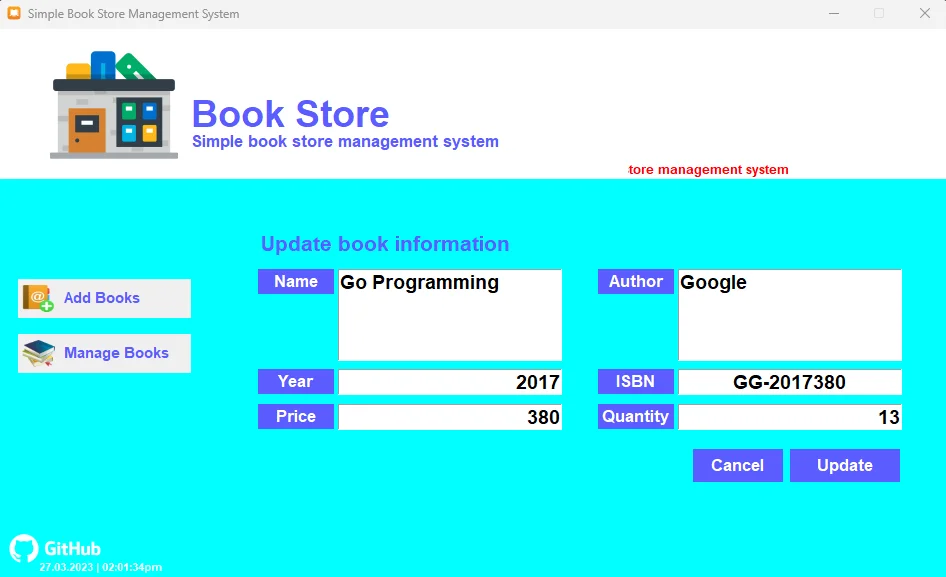Click the Year label

pyautogui.click(x=296, y=381)
